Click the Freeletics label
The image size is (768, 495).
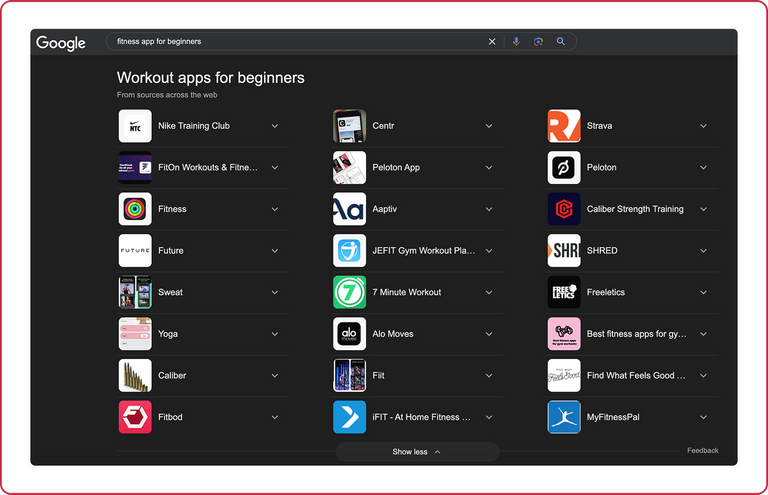click(x=606, y=292)
